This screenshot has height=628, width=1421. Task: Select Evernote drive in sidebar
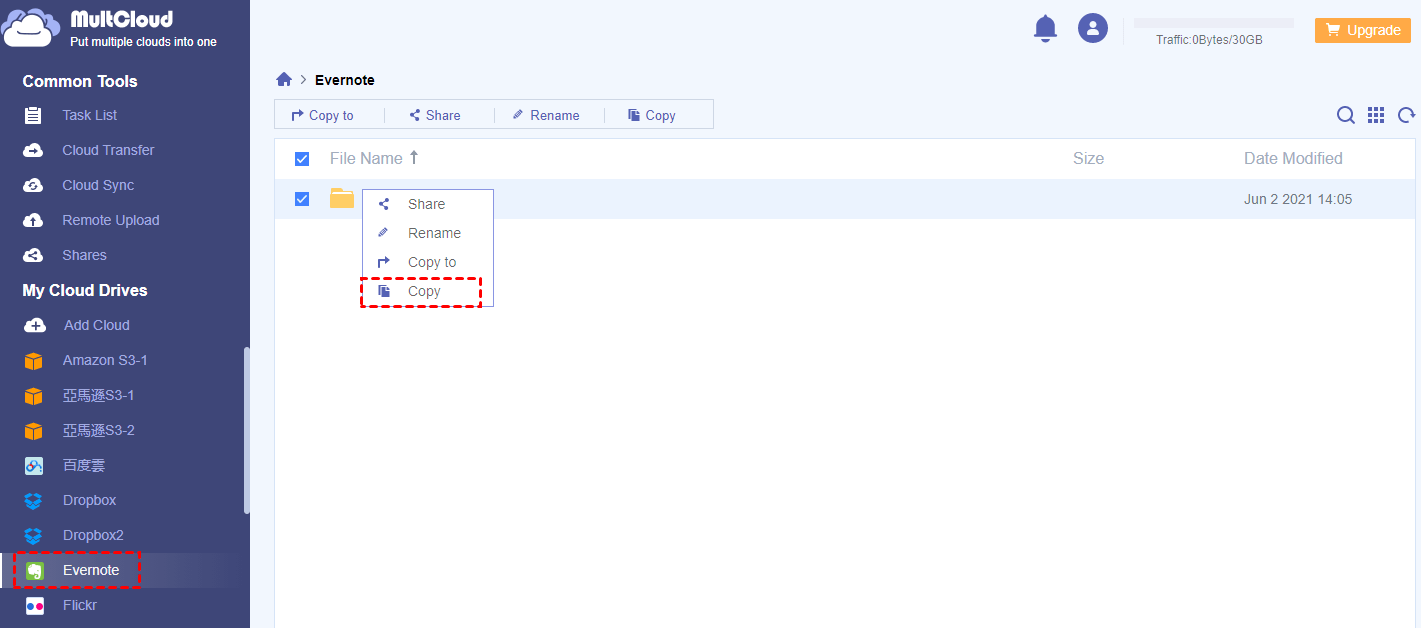91,570
